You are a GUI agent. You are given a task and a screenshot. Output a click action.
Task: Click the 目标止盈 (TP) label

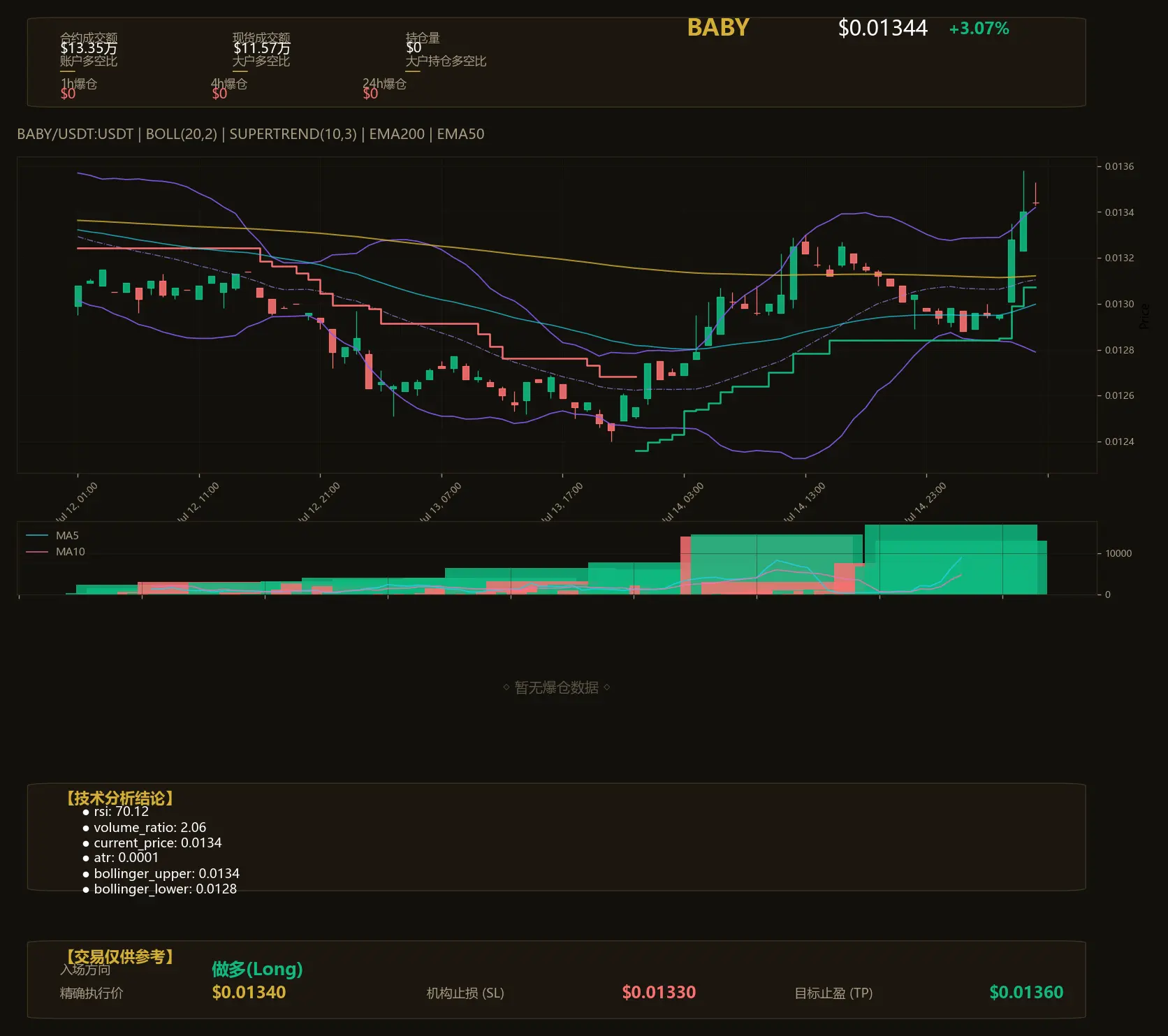coord(833,993)
